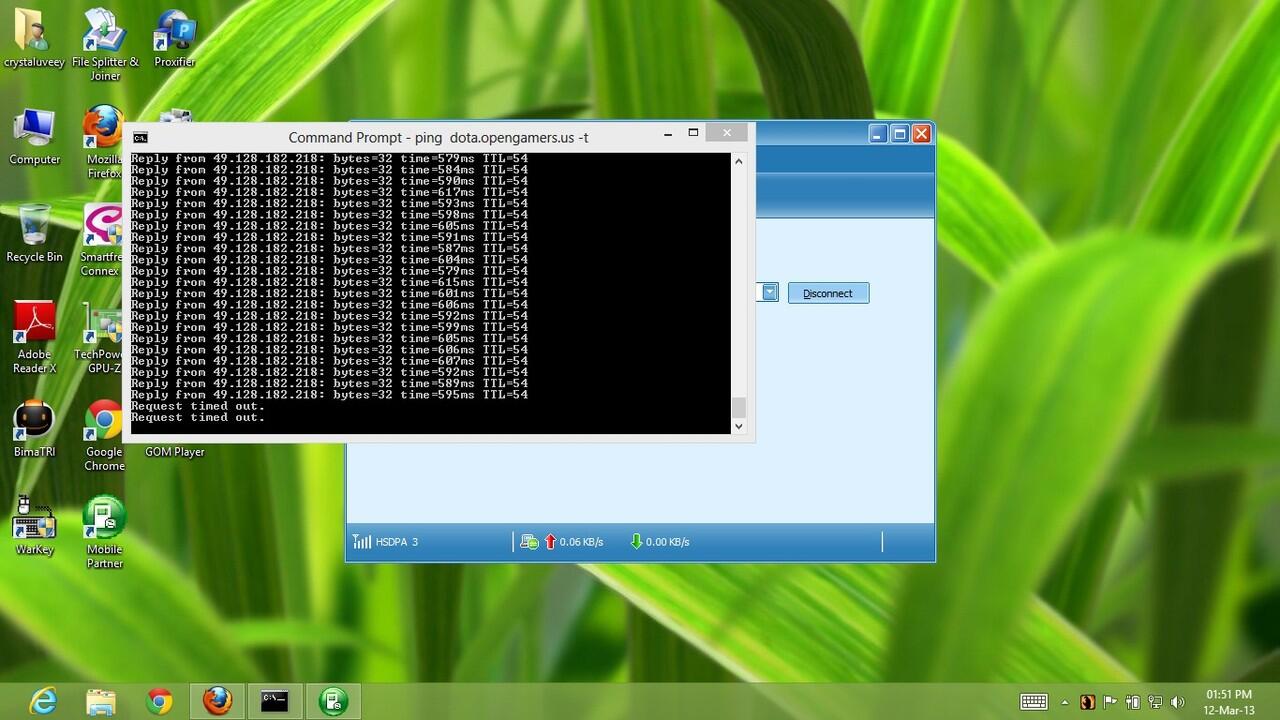Screen dimensions: 1280x720
Task: Open the Action Center flag icon
Action: click(1110, 702)
